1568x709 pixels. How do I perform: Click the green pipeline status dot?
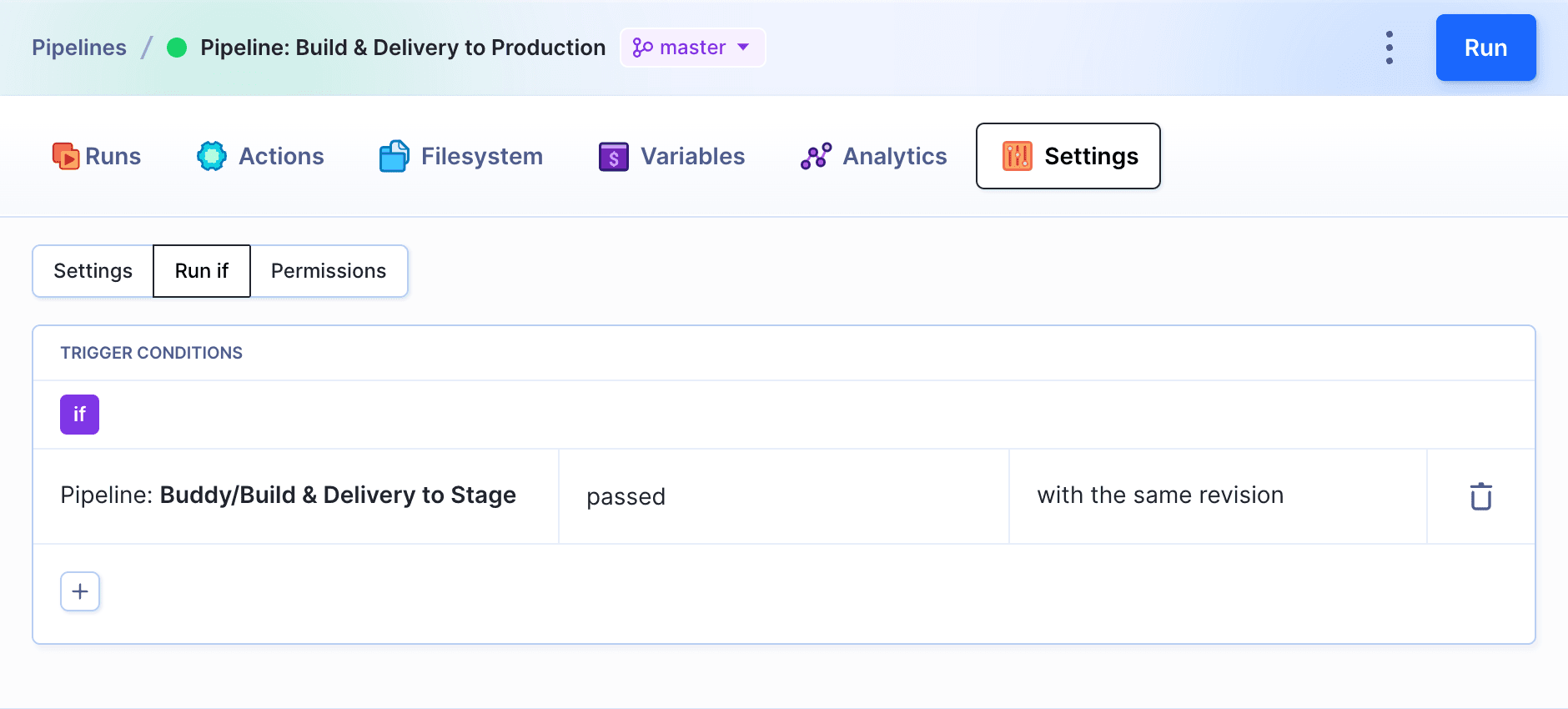tap(177, 48)
